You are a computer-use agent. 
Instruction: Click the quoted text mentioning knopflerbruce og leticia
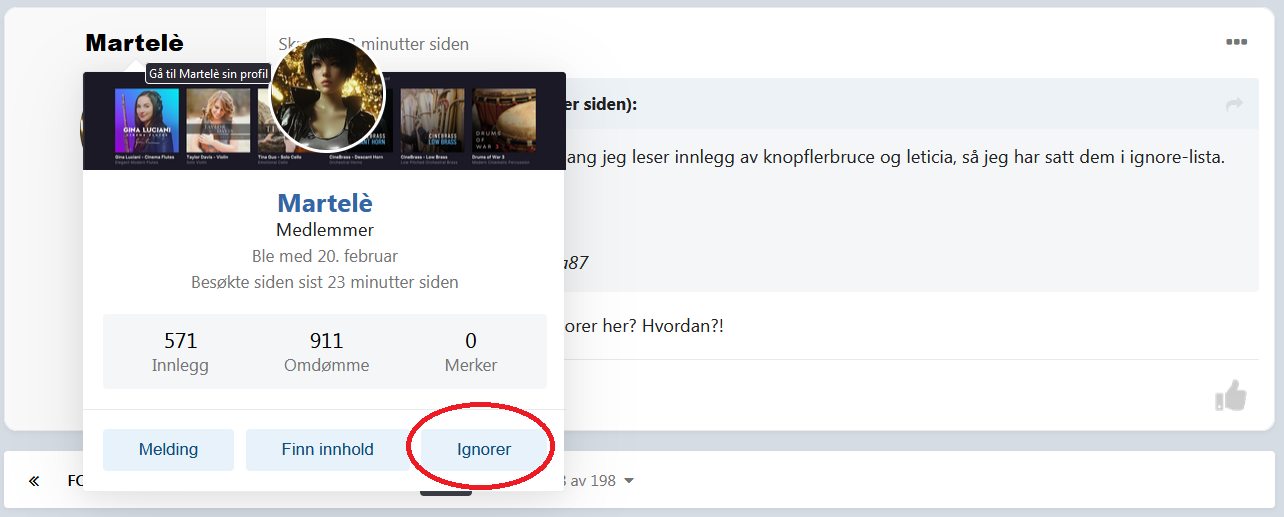(895, 157)
